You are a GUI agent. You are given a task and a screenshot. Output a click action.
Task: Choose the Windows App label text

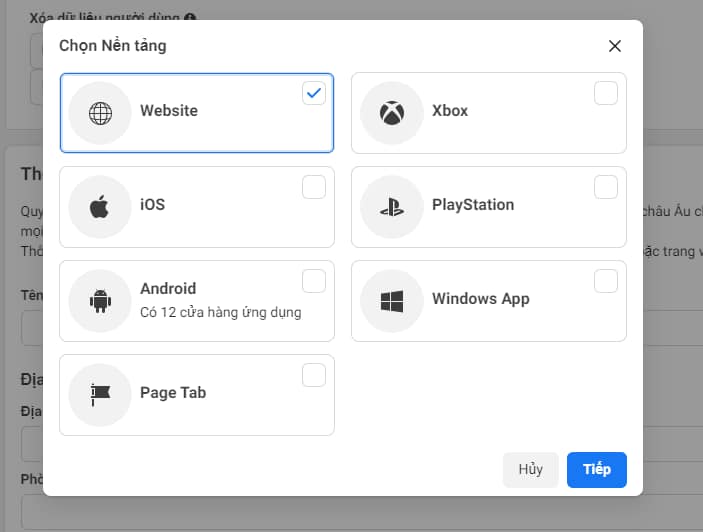(481, 299)
